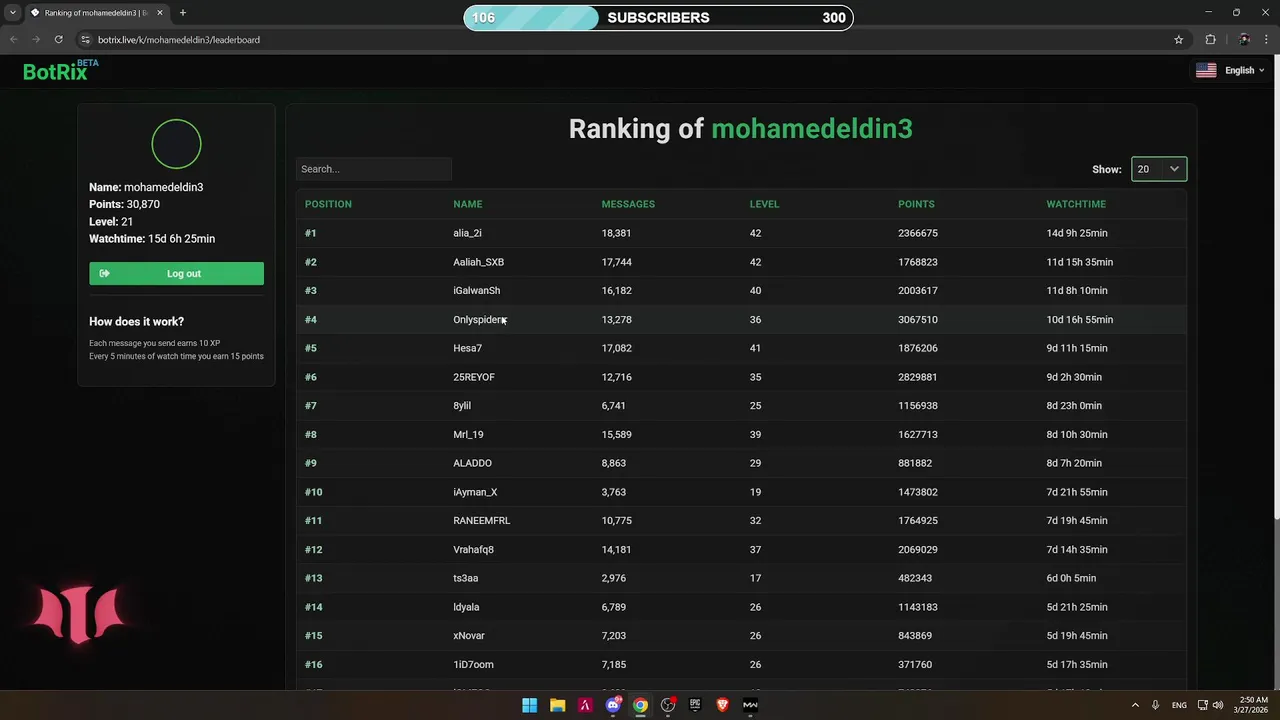This screenshot has width=1280, height=720.
Task: Click the WATCHTIME column header
Action: (x=1076, y=204)
